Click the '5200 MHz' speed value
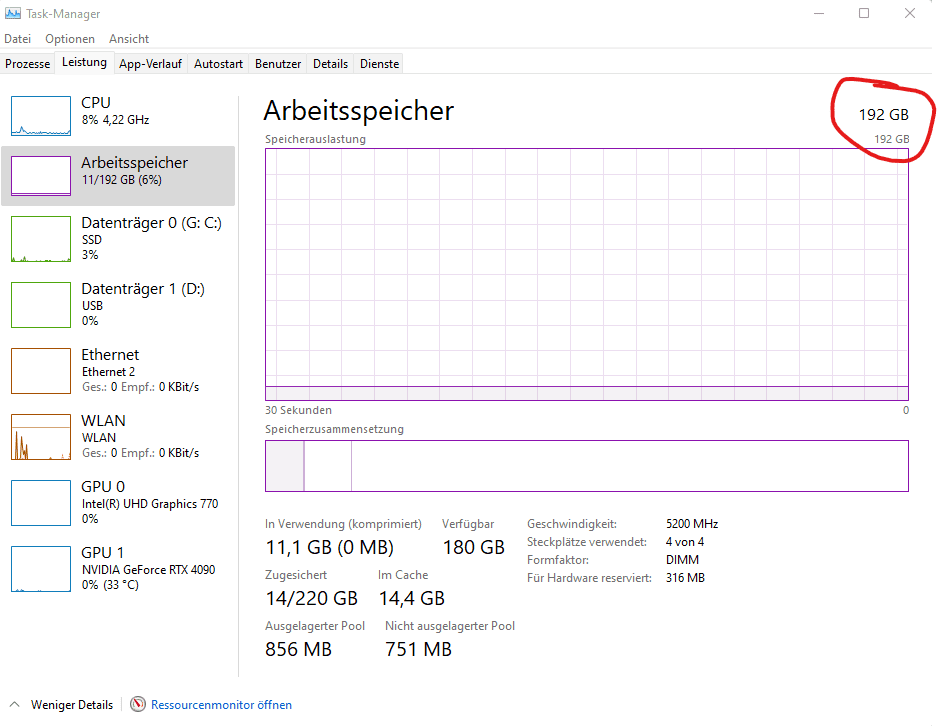 pyautogui.click(x=692, y=524)
